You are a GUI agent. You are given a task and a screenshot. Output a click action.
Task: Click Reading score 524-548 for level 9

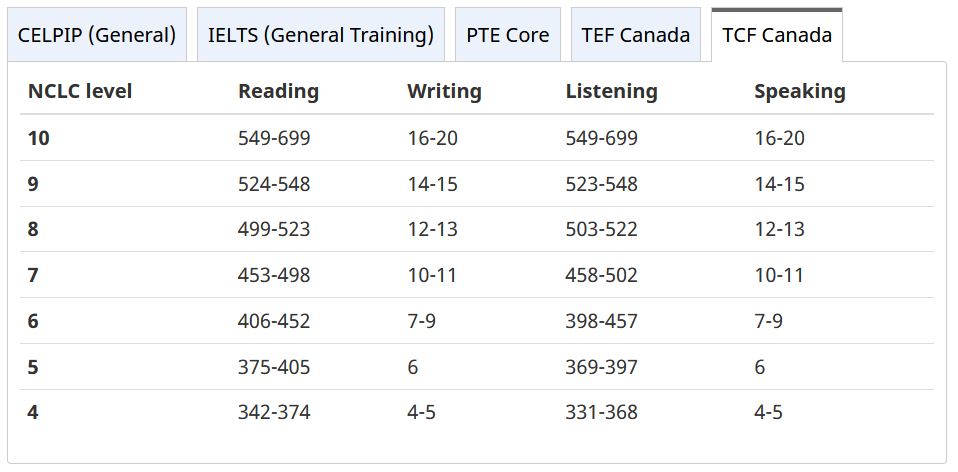tap(274, 184)
